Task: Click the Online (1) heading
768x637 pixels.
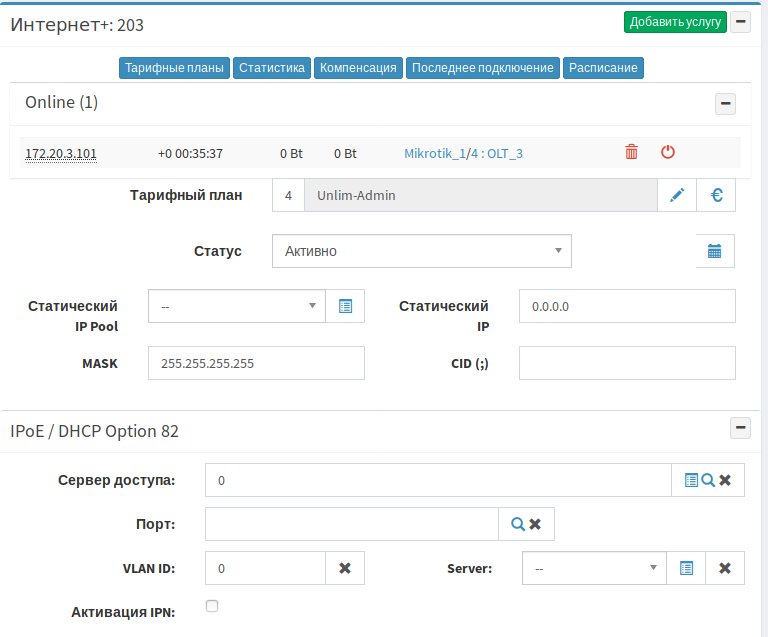Action: (x=62, y=102)
